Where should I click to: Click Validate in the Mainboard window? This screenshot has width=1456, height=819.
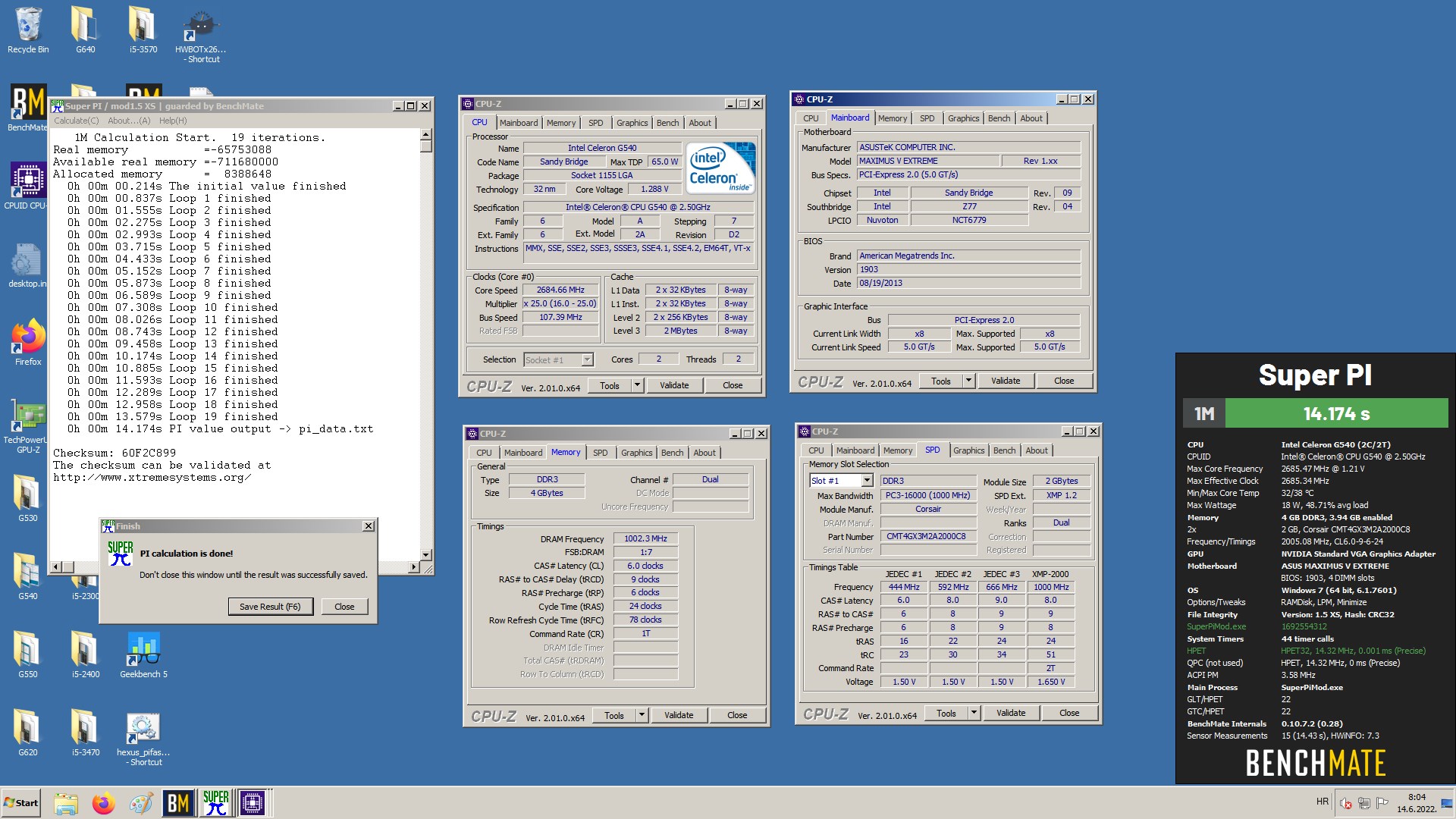(x=1006, y=381)
